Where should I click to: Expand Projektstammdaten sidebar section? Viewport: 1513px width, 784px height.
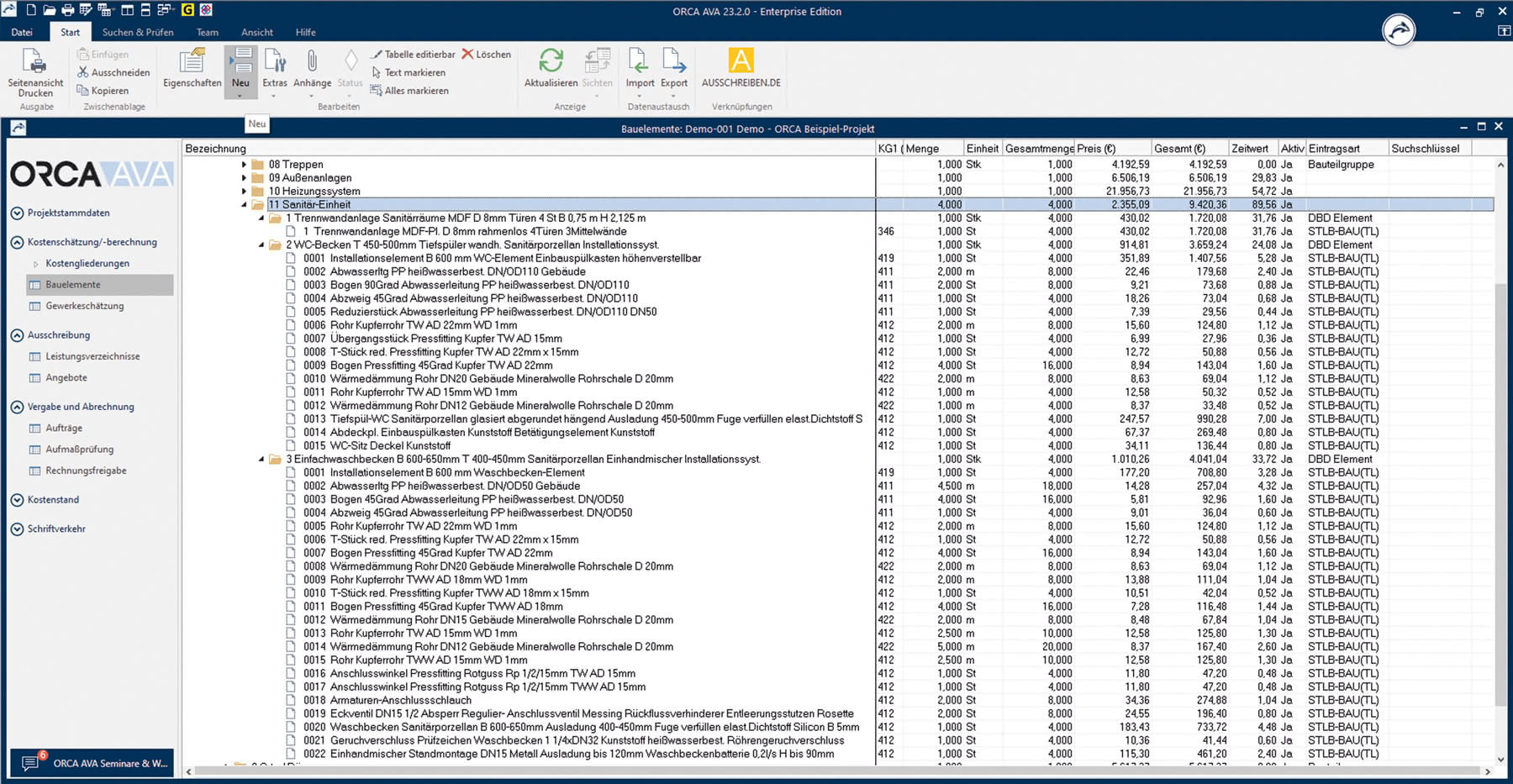click(x=17, y=213)
